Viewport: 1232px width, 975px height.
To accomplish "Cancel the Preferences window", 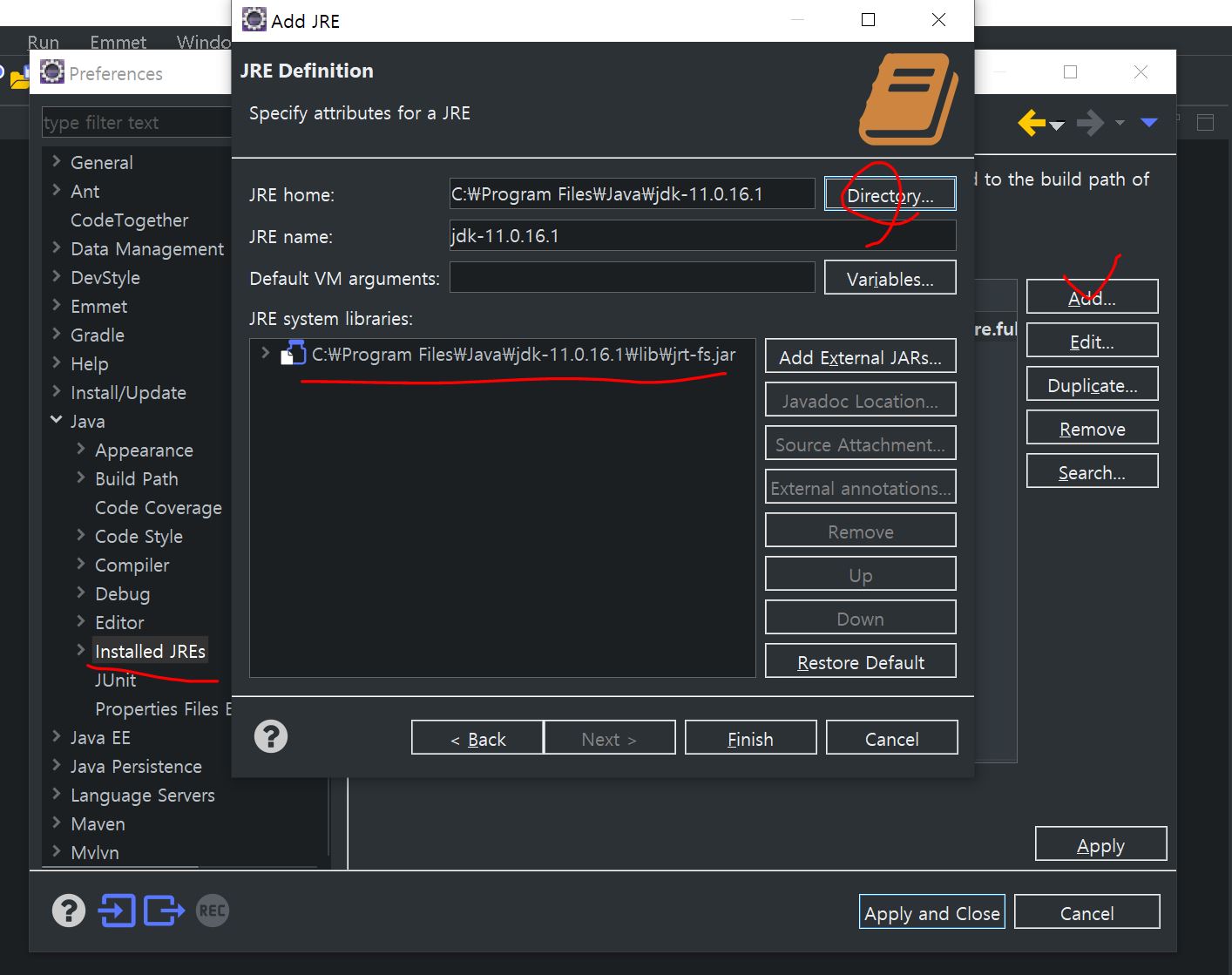I will click(x=1086, y=912).
